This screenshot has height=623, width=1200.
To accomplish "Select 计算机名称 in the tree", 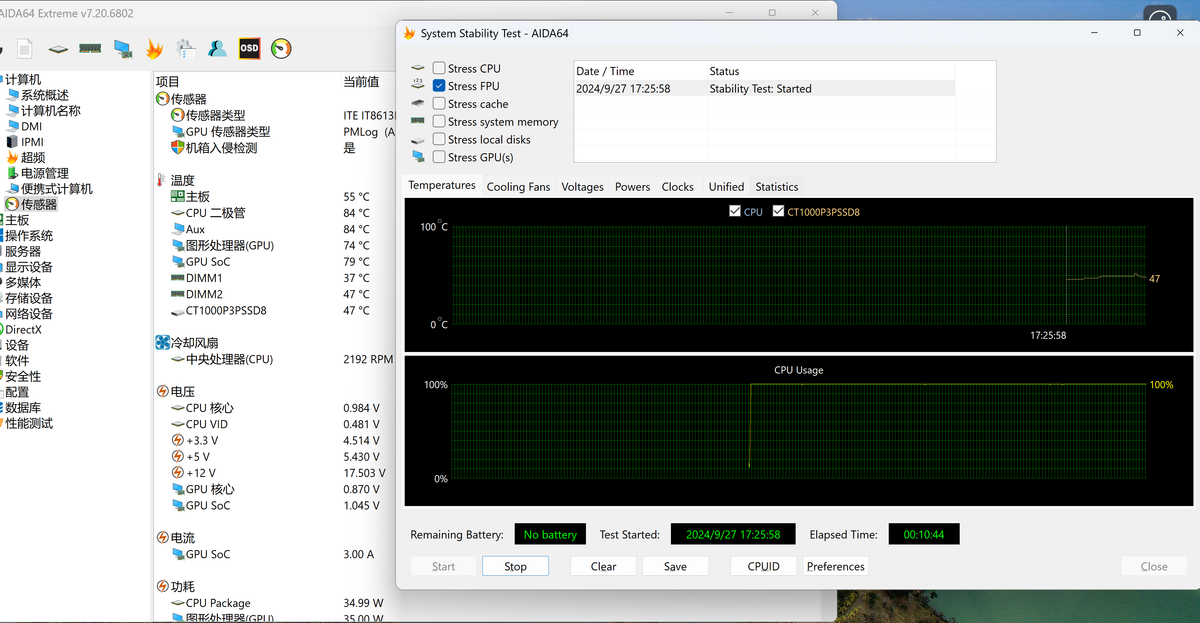I will point(51,111).
